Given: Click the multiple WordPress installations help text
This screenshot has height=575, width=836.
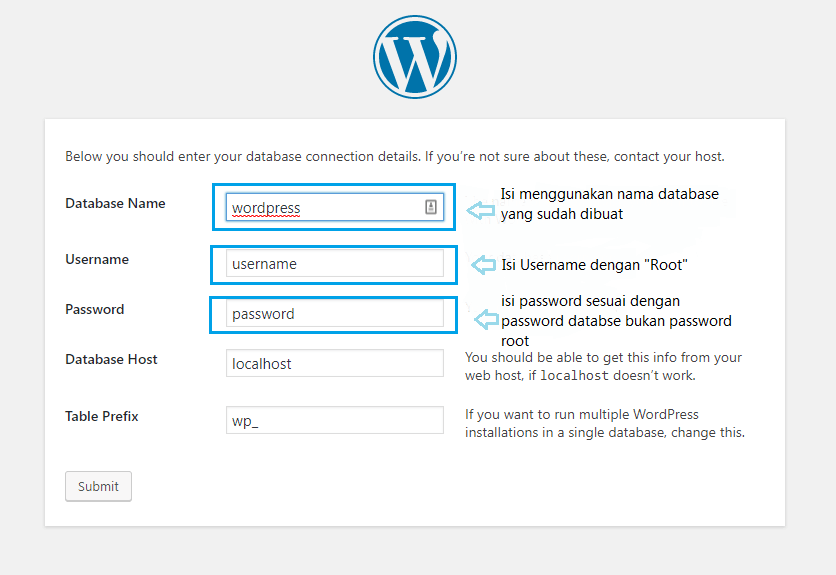Looking at the screenshot, I should click(605, 424).
